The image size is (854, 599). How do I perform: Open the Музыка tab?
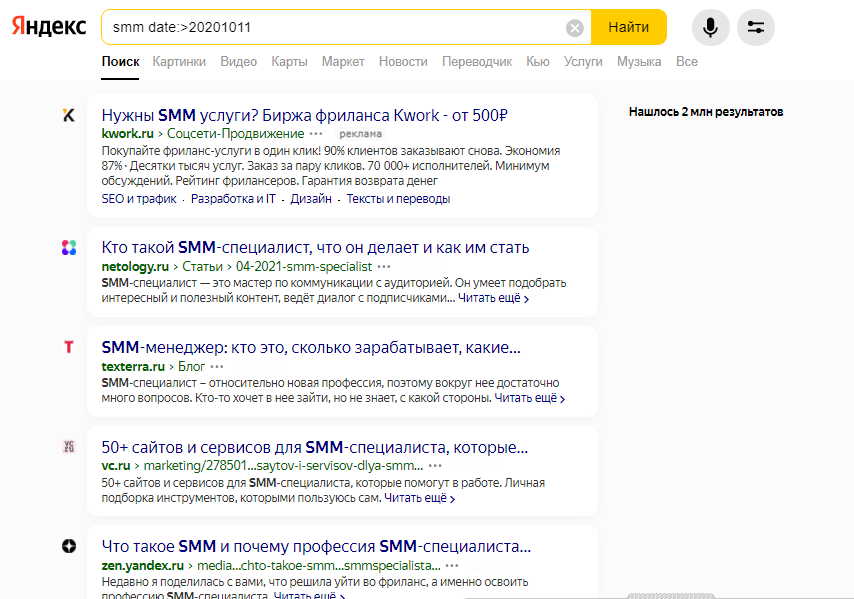click(x=639, y=62)
